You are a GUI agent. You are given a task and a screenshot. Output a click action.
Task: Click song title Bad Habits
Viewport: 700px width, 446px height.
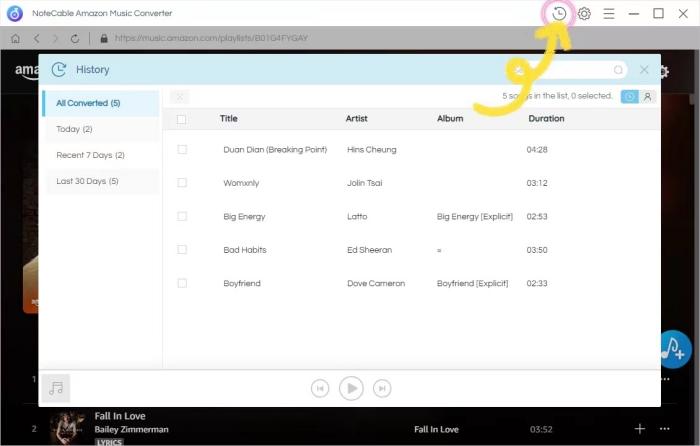(x=245, y=250)
